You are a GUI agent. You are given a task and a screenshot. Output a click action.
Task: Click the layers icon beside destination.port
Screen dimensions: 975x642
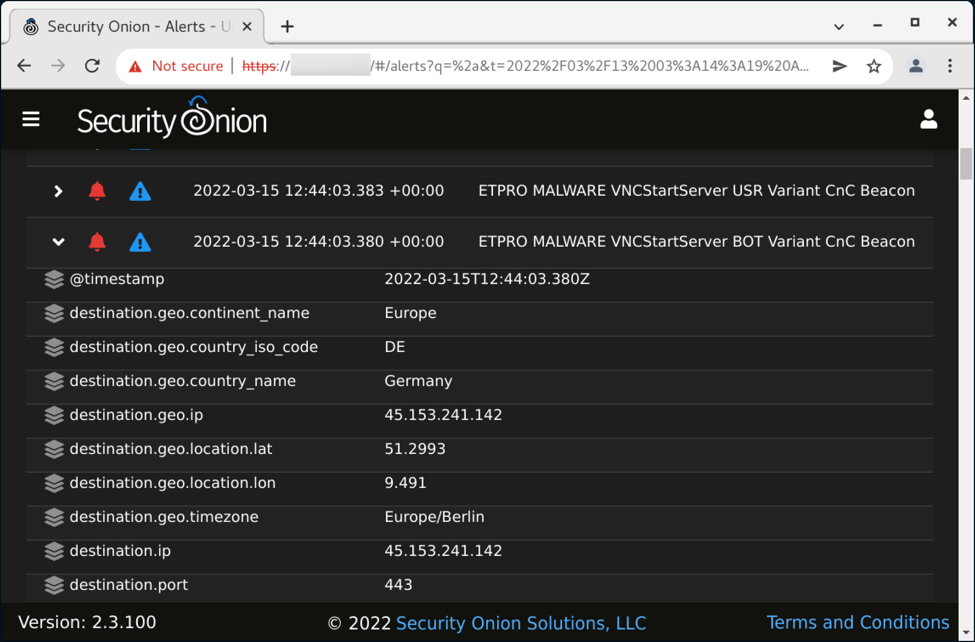(54, 585)
